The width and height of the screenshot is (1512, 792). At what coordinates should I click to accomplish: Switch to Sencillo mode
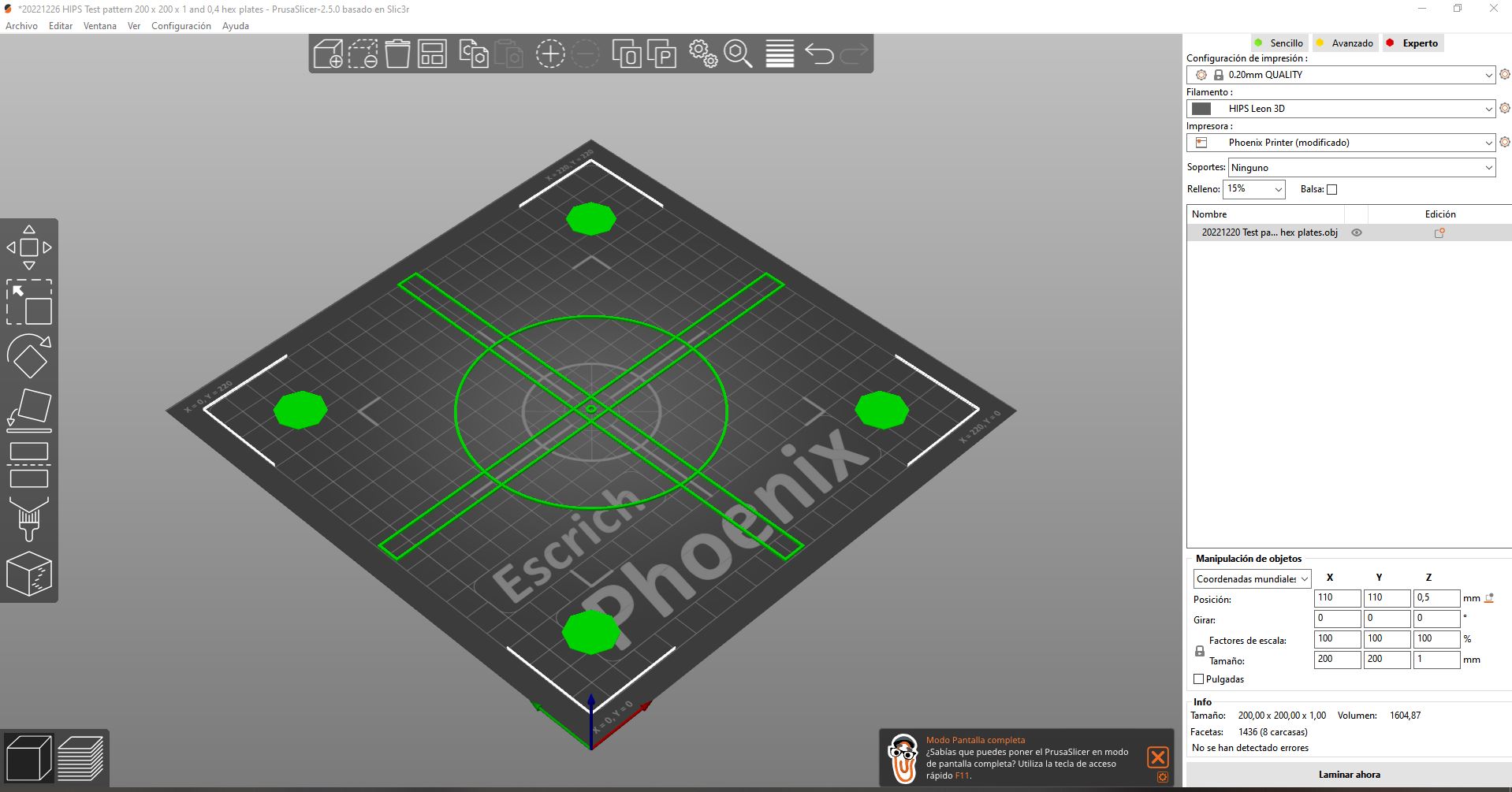coord(1279,43)
